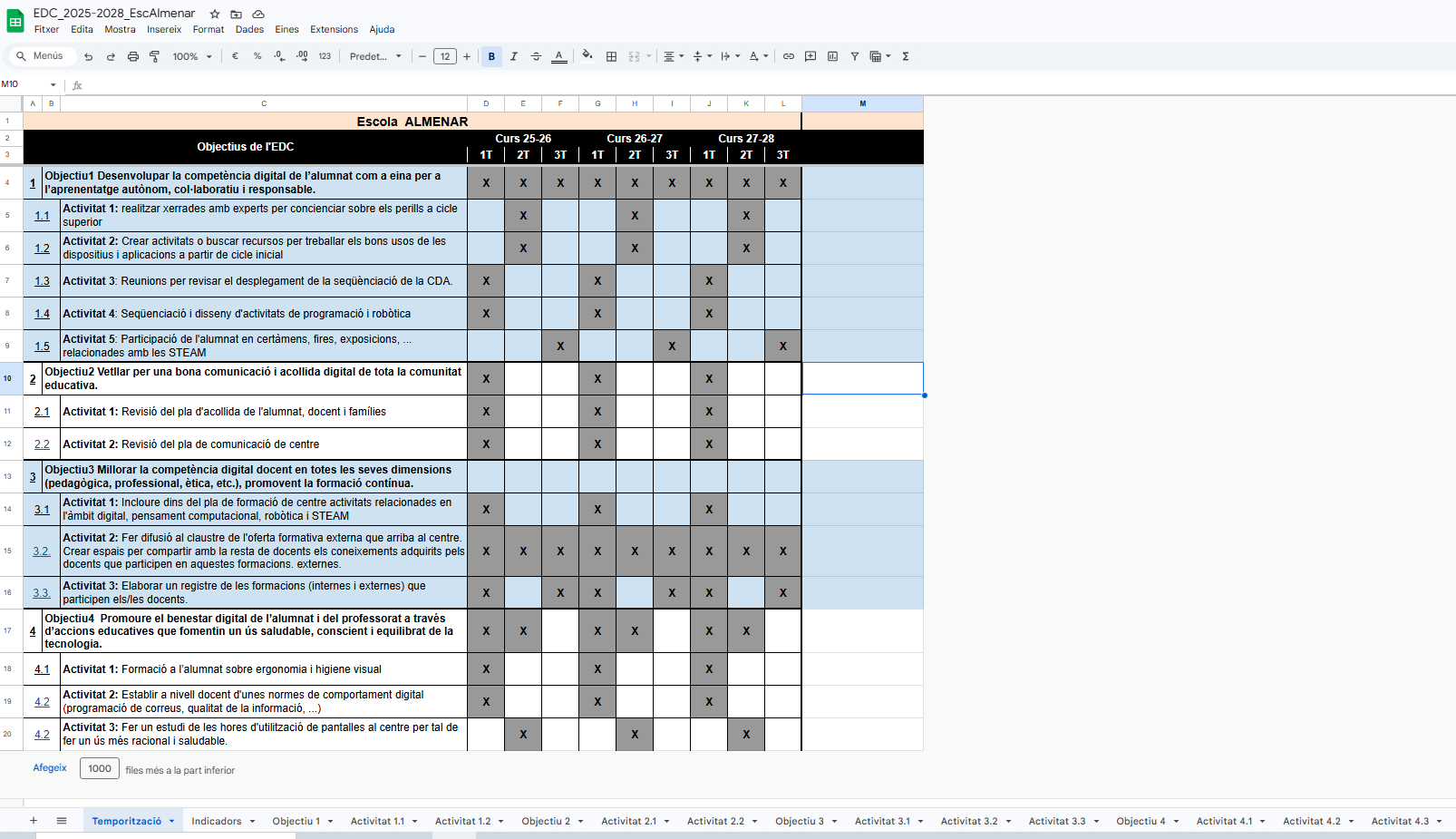The width and height of the screenshot is (1456, 839).
Task: Click the Afegeix button to add rows
Action: [x=50, y=767]
